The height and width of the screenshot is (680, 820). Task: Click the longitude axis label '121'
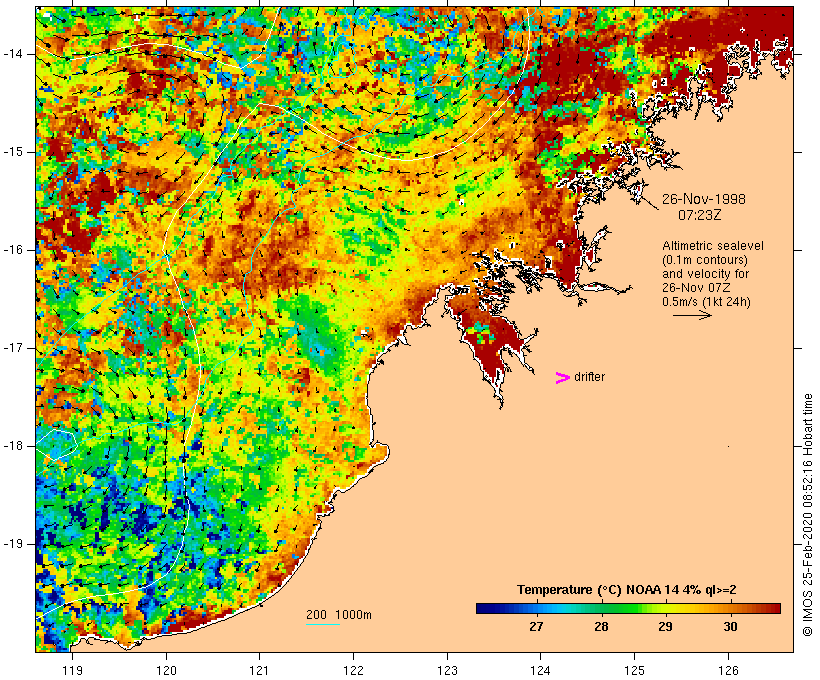[259, 670]
